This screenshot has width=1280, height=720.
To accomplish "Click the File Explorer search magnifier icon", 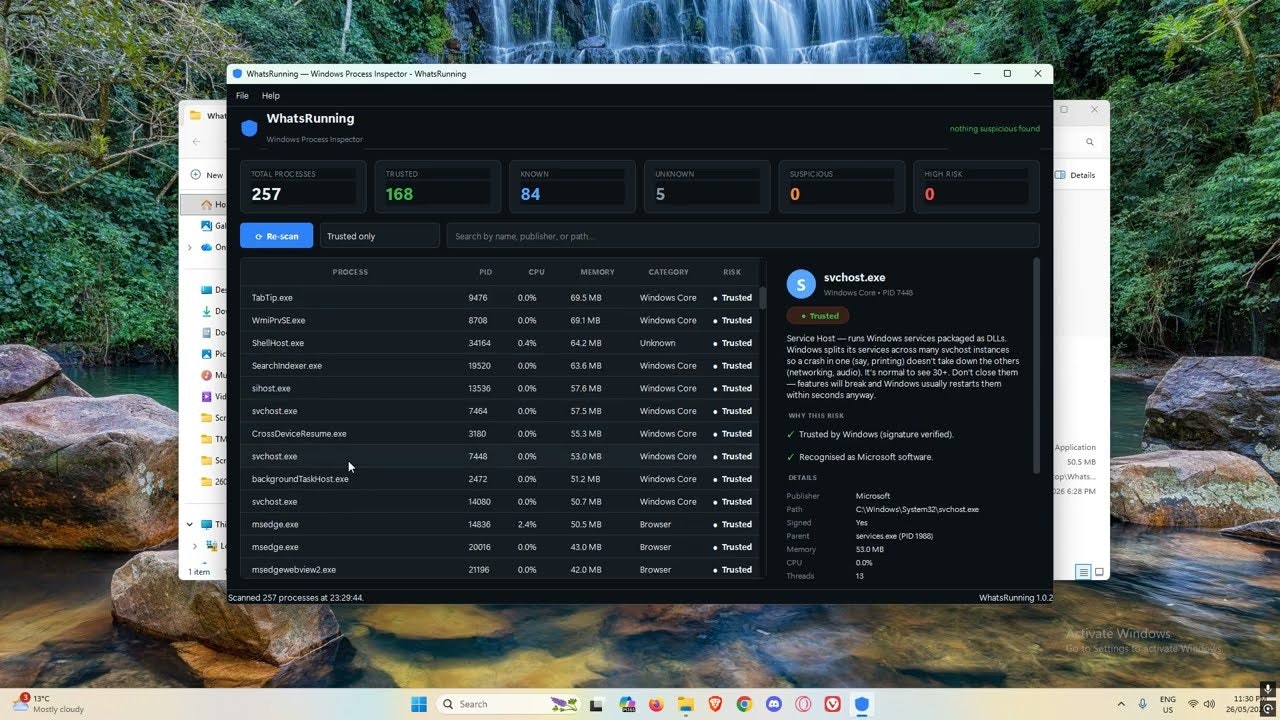I will tap(1090, 142).
